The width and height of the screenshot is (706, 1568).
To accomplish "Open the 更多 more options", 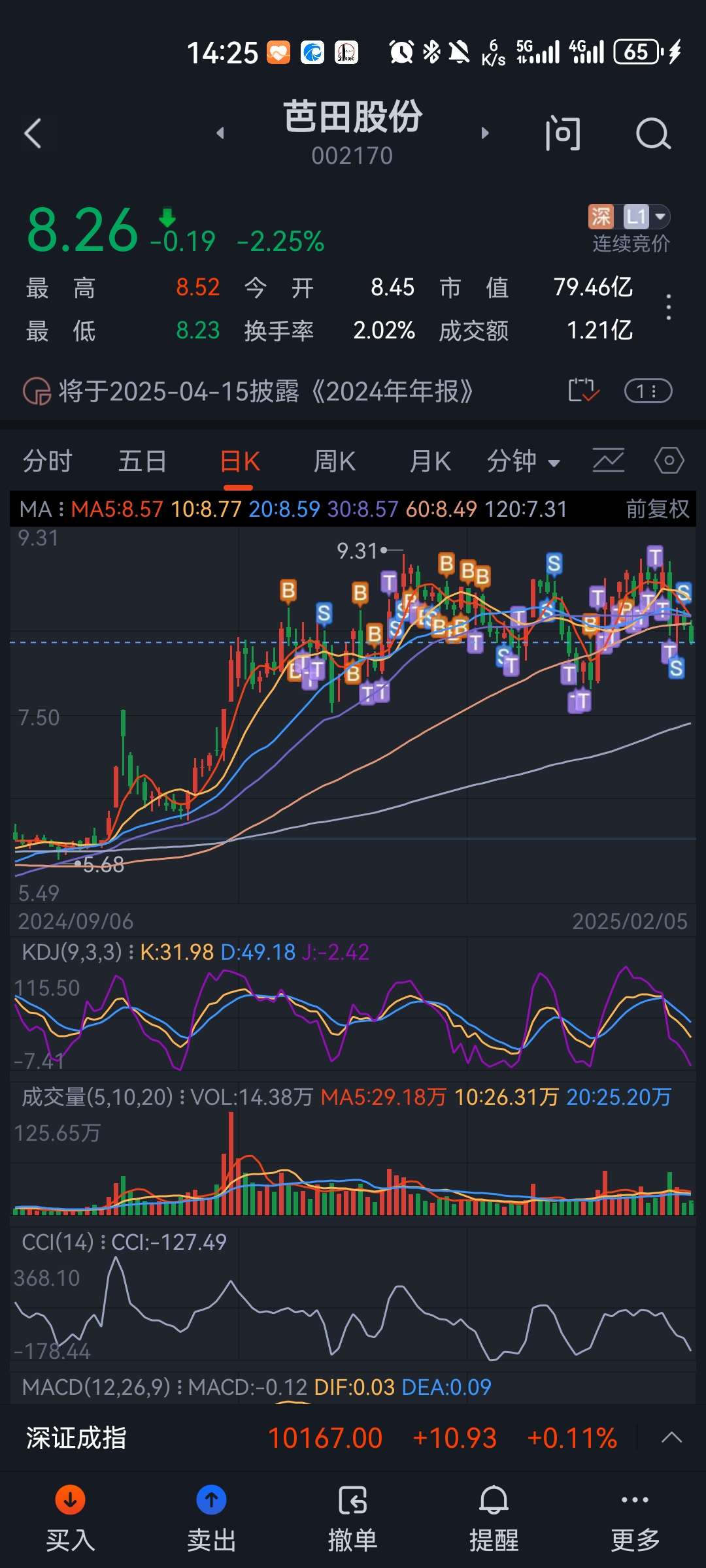I will point(635,1518).
